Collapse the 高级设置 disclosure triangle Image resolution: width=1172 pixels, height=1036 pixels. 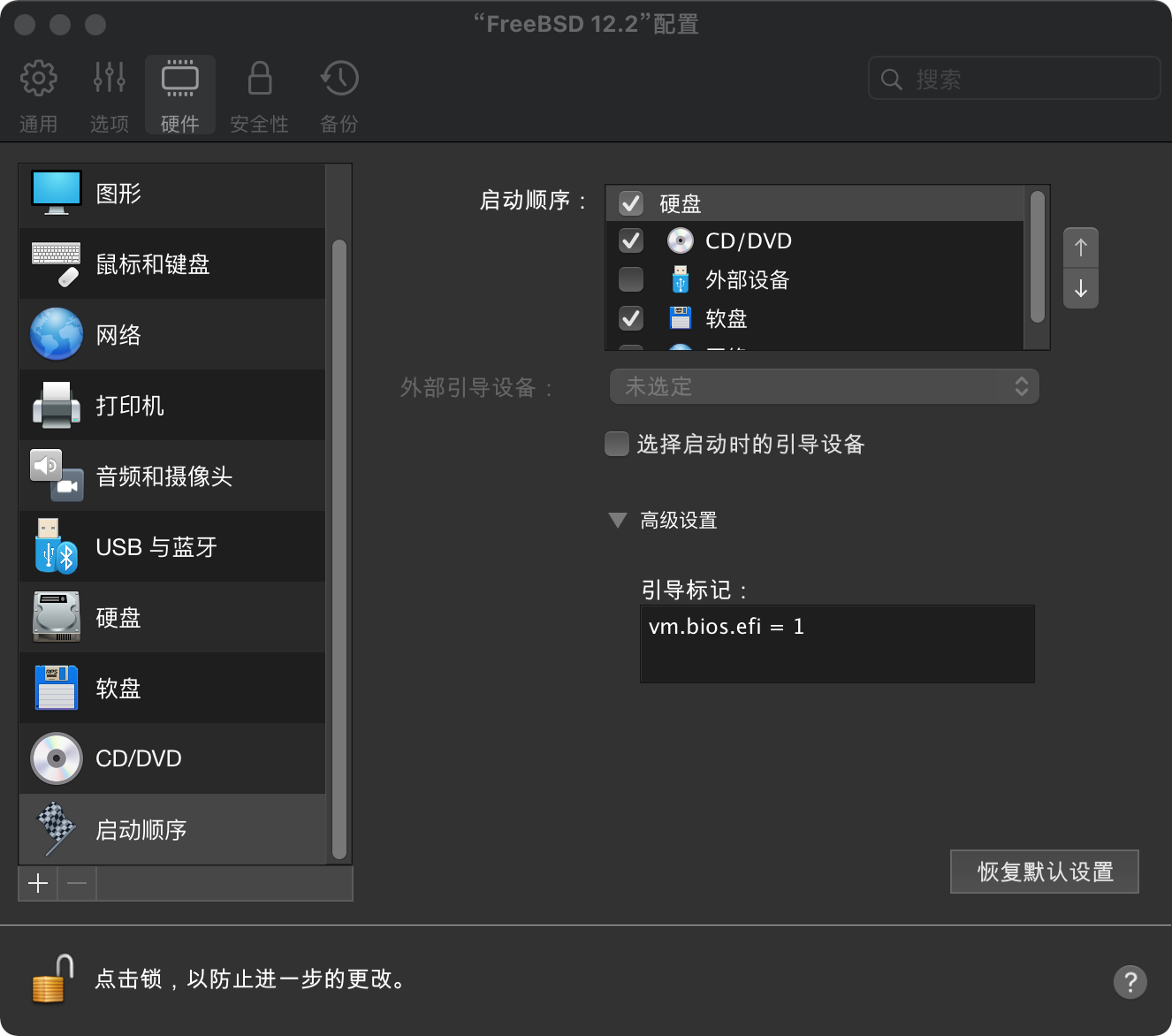click(x=618, y=521)
